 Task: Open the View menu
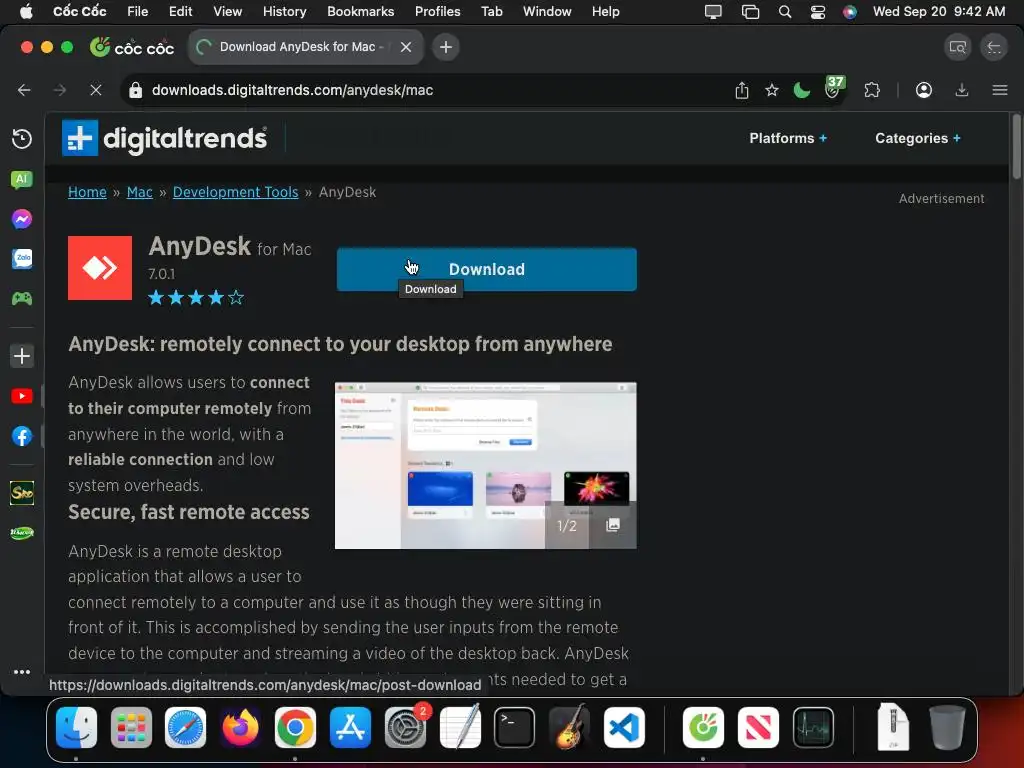(x=227, y=11)
